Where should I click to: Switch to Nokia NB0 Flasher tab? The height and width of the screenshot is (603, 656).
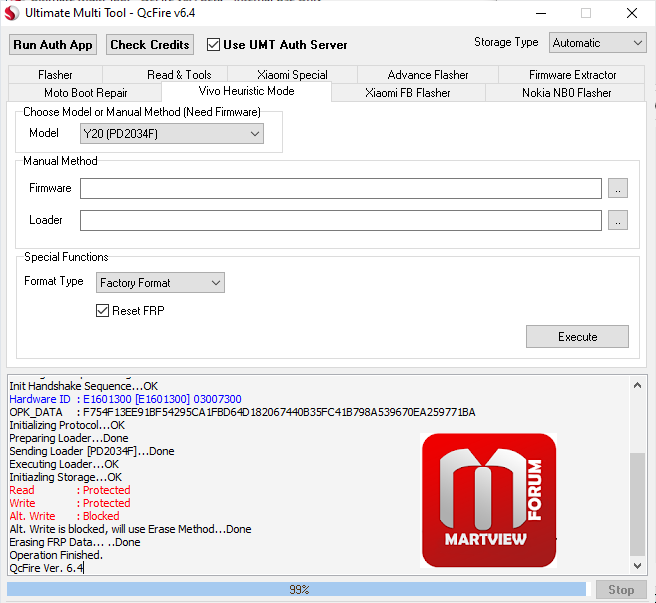click(566, 92)
